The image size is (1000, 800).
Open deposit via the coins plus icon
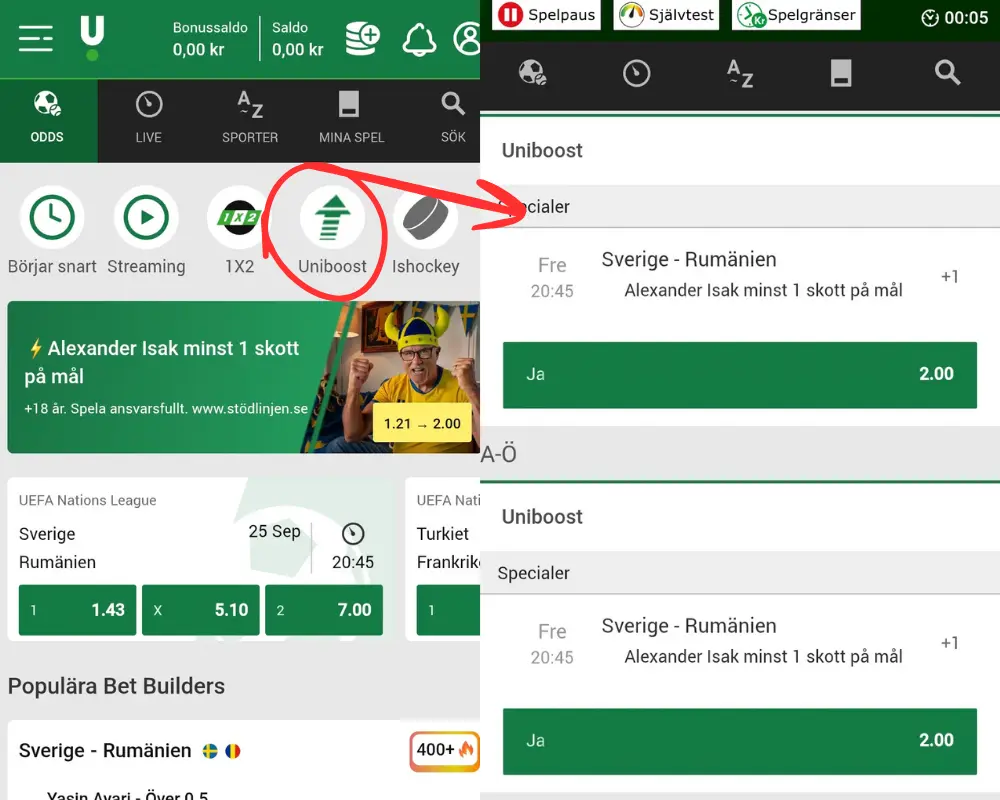tap(362, 38)
